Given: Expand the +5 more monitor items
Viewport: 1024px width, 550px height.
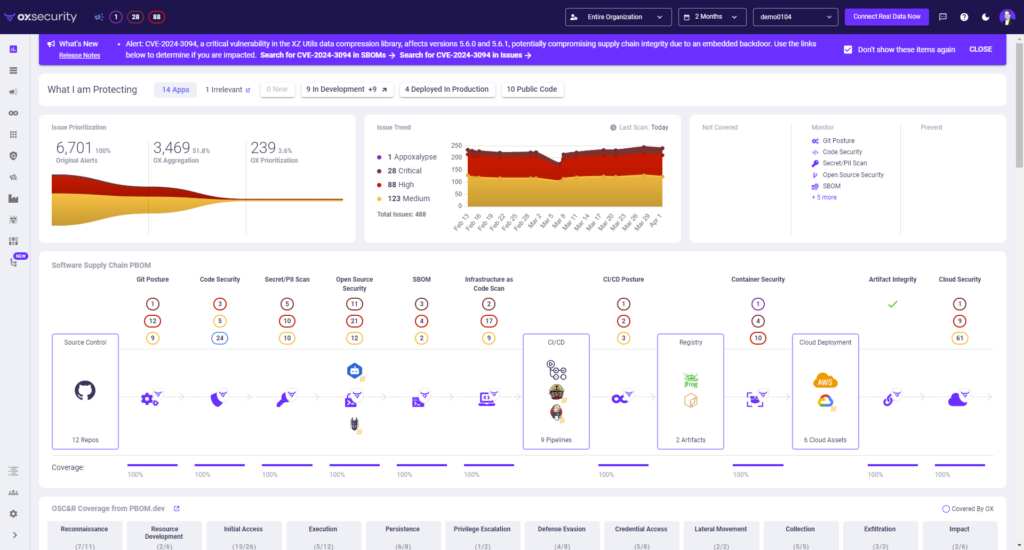Looking at the screenshot, I should (x=824, y=197).
